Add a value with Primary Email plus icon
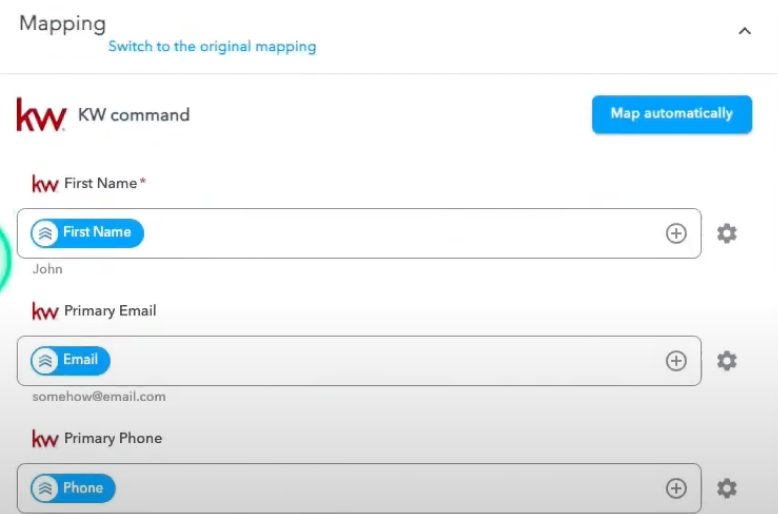Image resolution: width=778 pixels, height=514 pixels. [676, 361]
